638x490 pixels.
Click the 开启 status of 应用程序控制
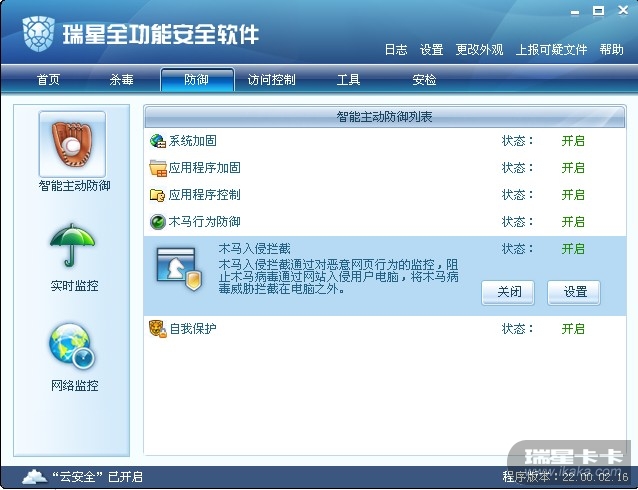tap(573, 195)
